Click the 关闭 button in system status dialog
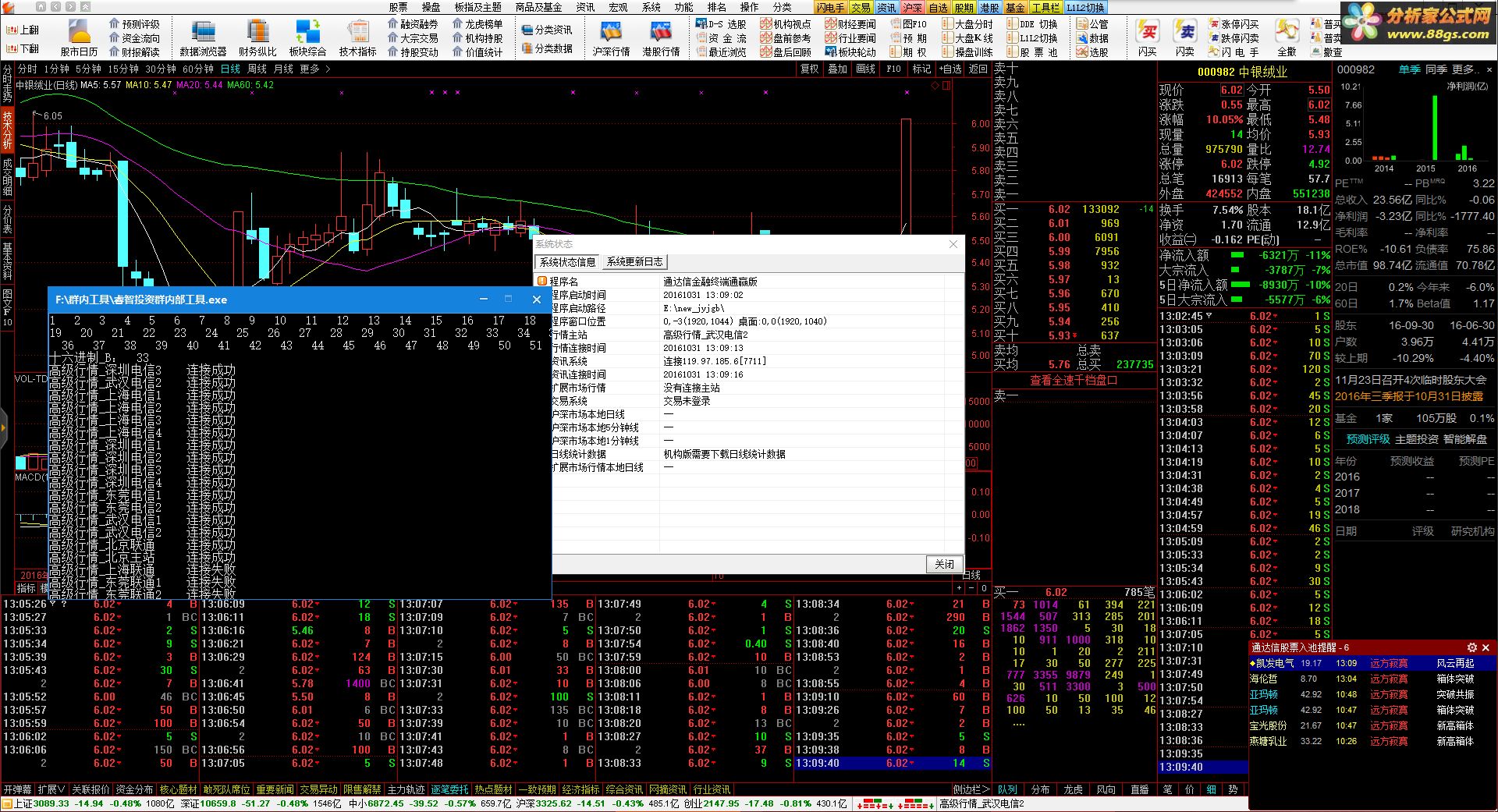This screenshot has height=812, width=1498. [x=944, y=564]
